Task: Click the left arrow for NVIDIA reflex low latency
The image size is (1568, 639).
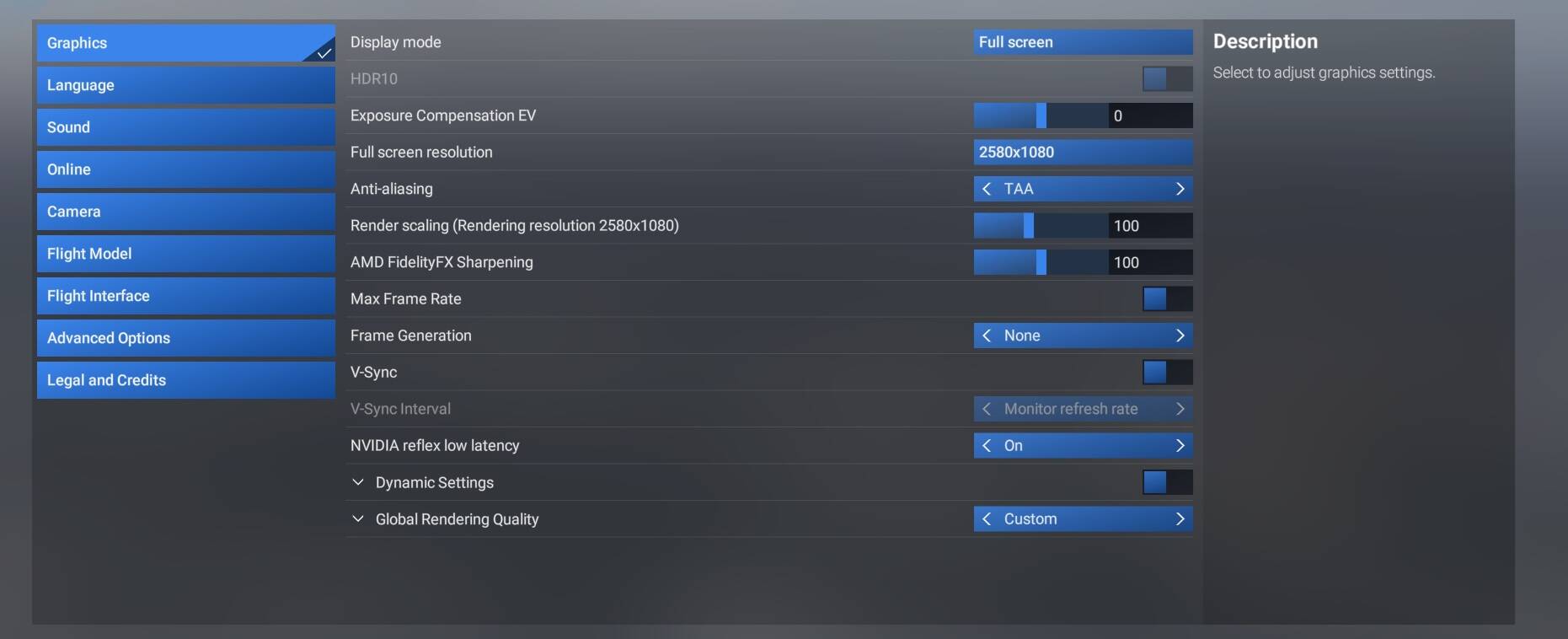Action: pos(987,445)
